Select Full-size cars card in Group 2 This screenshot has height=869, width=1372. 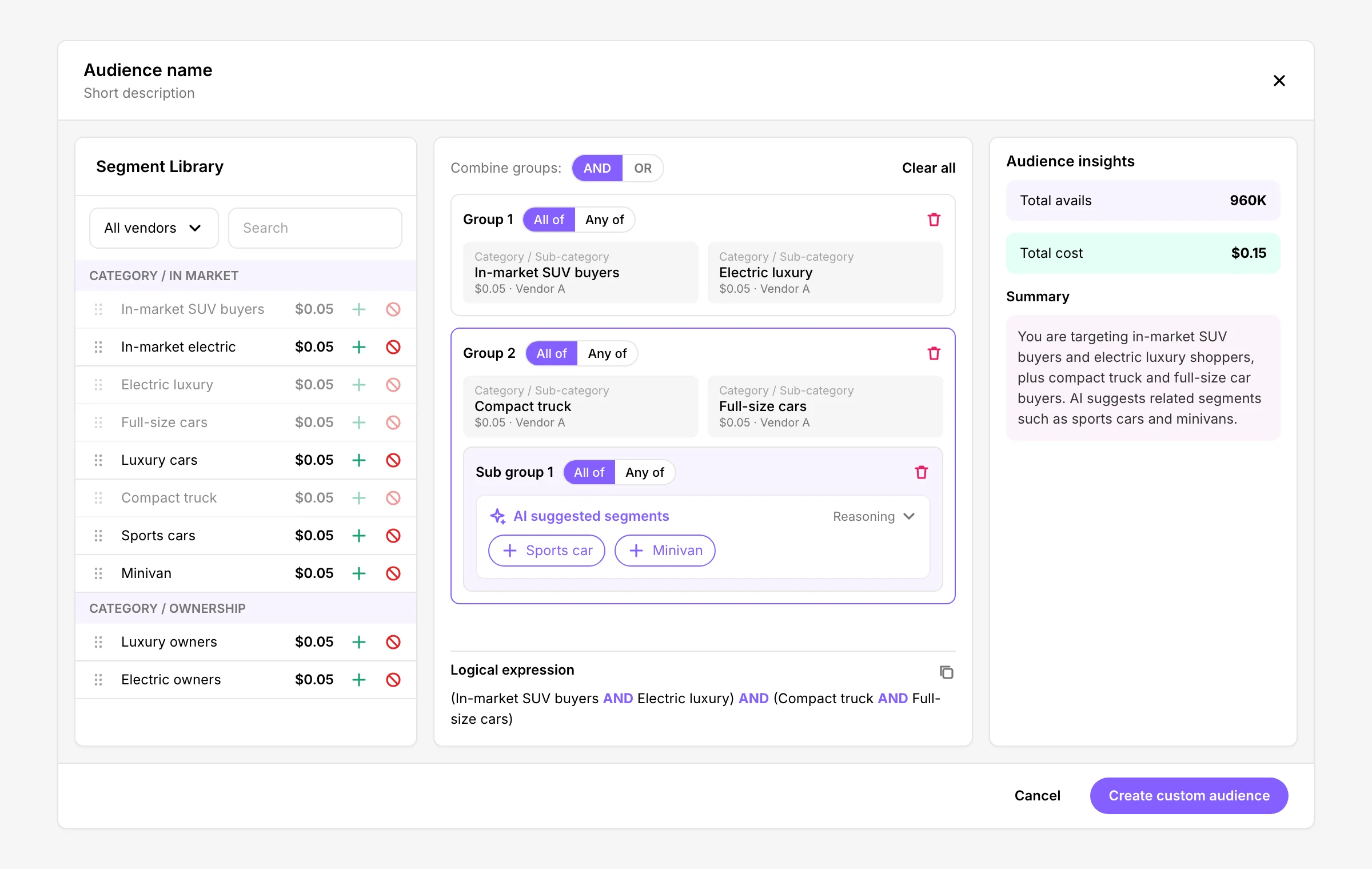click(x=825, y=406)
